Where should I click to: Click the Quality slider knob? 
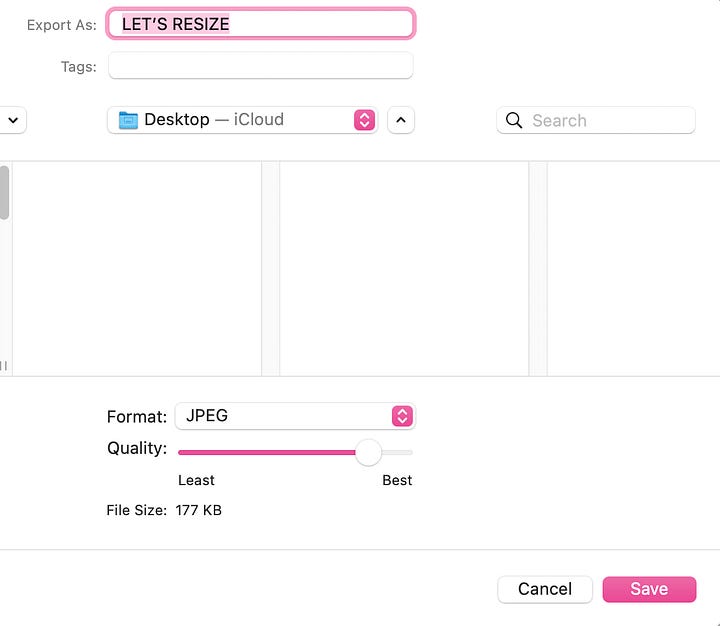click(x=368, y=452)
